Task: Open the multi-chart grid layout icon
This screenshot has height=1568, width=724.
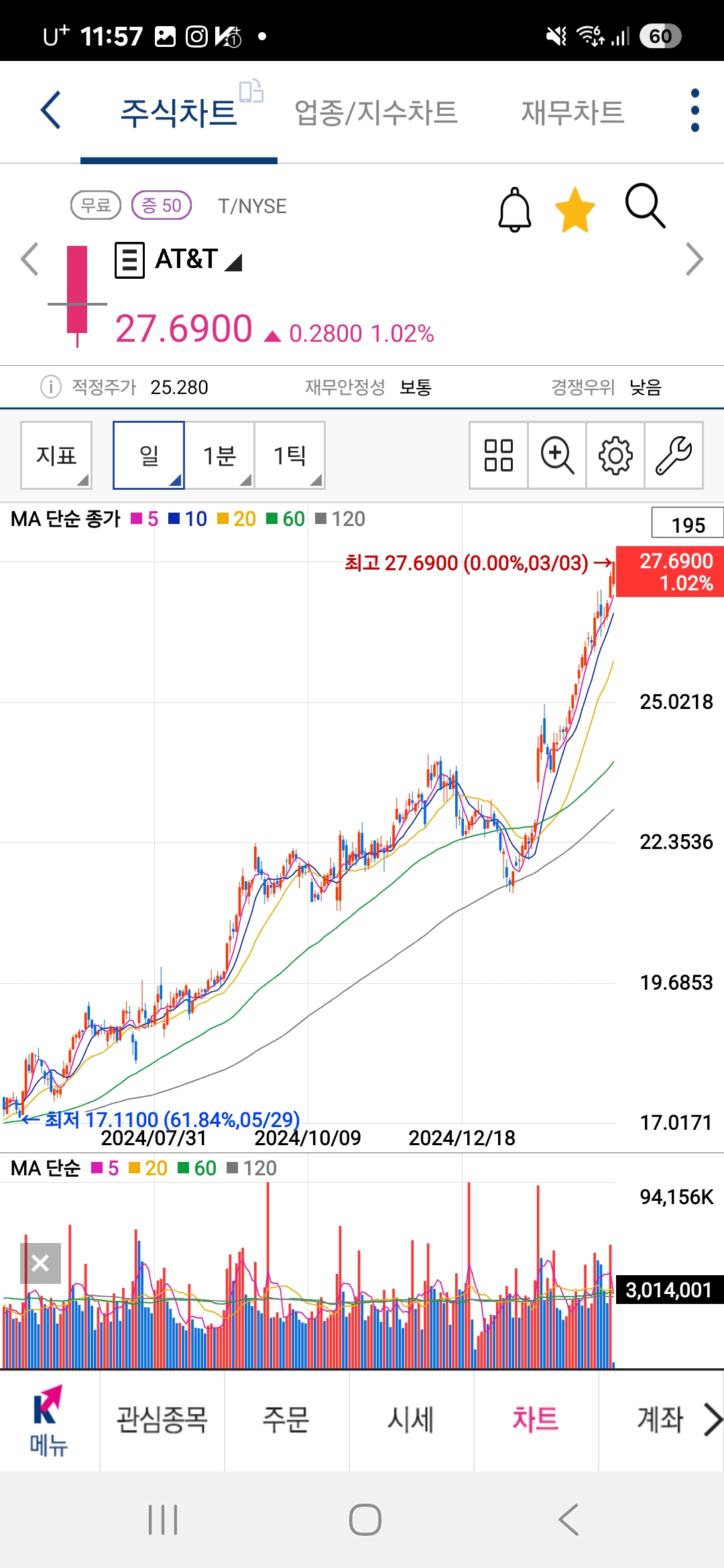Action: pos(499,456)
